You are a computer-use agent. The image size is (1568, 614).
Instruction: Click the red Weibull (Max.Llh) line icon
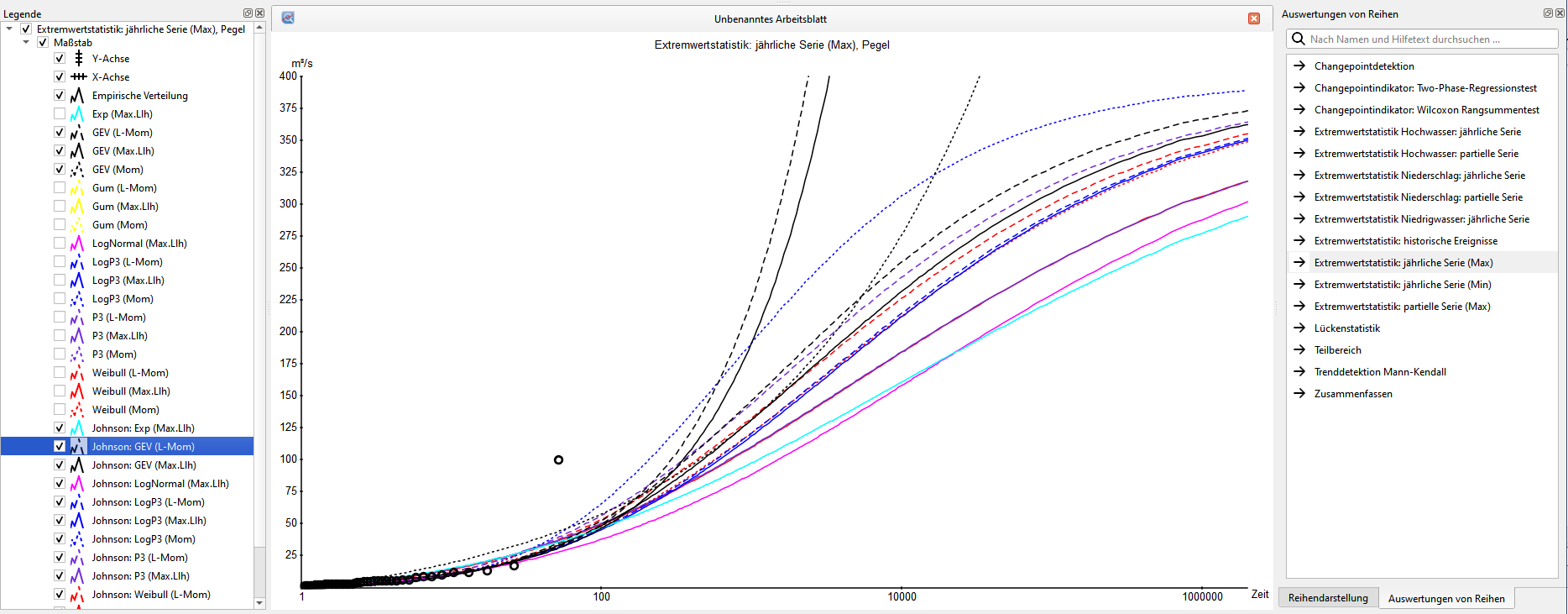77,391
